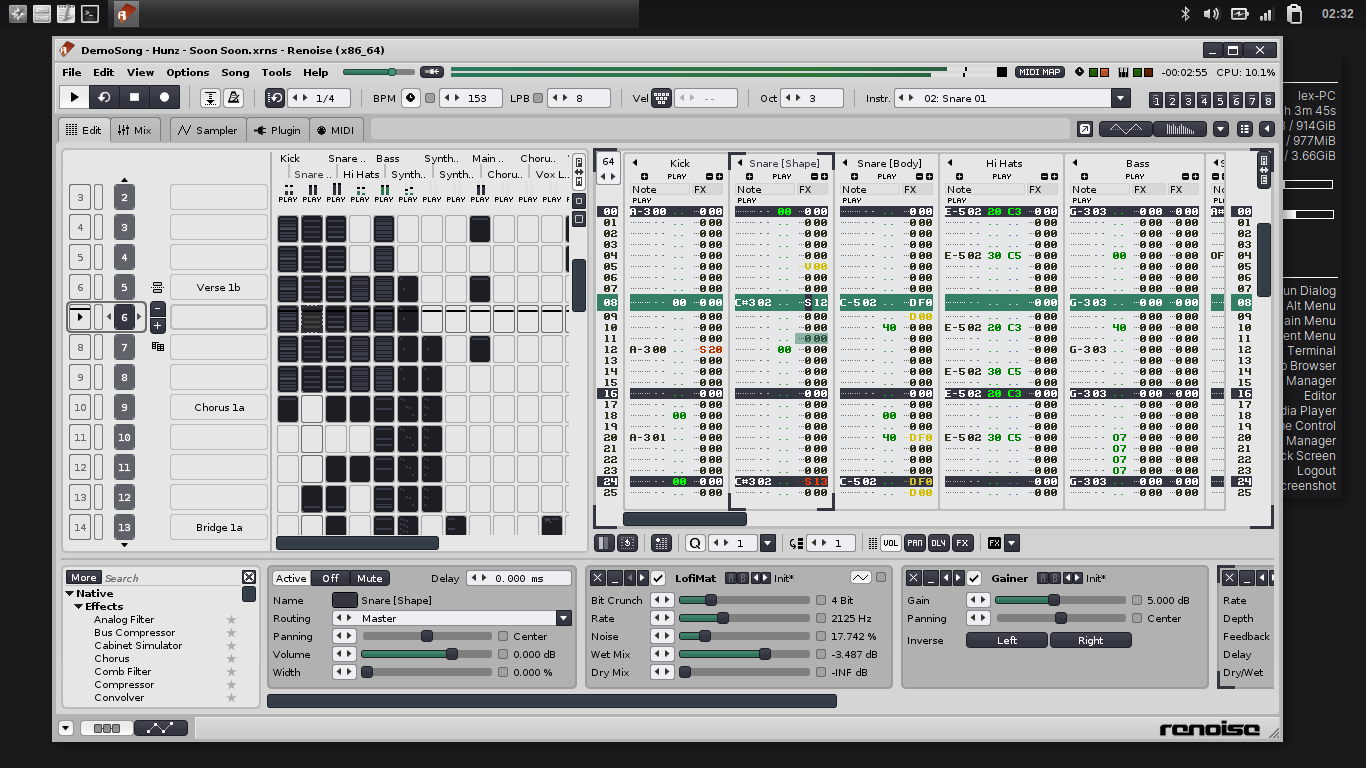This screenshot has width=1366, height=768.
Task: Toggle the FX column button
Action: pos(962,543)
